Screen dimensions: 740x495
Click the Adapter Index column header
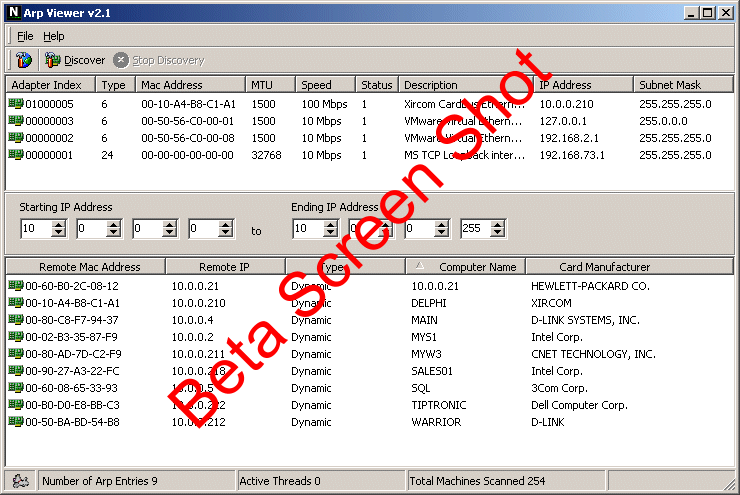pyautogui.click(x=49, y=85)
